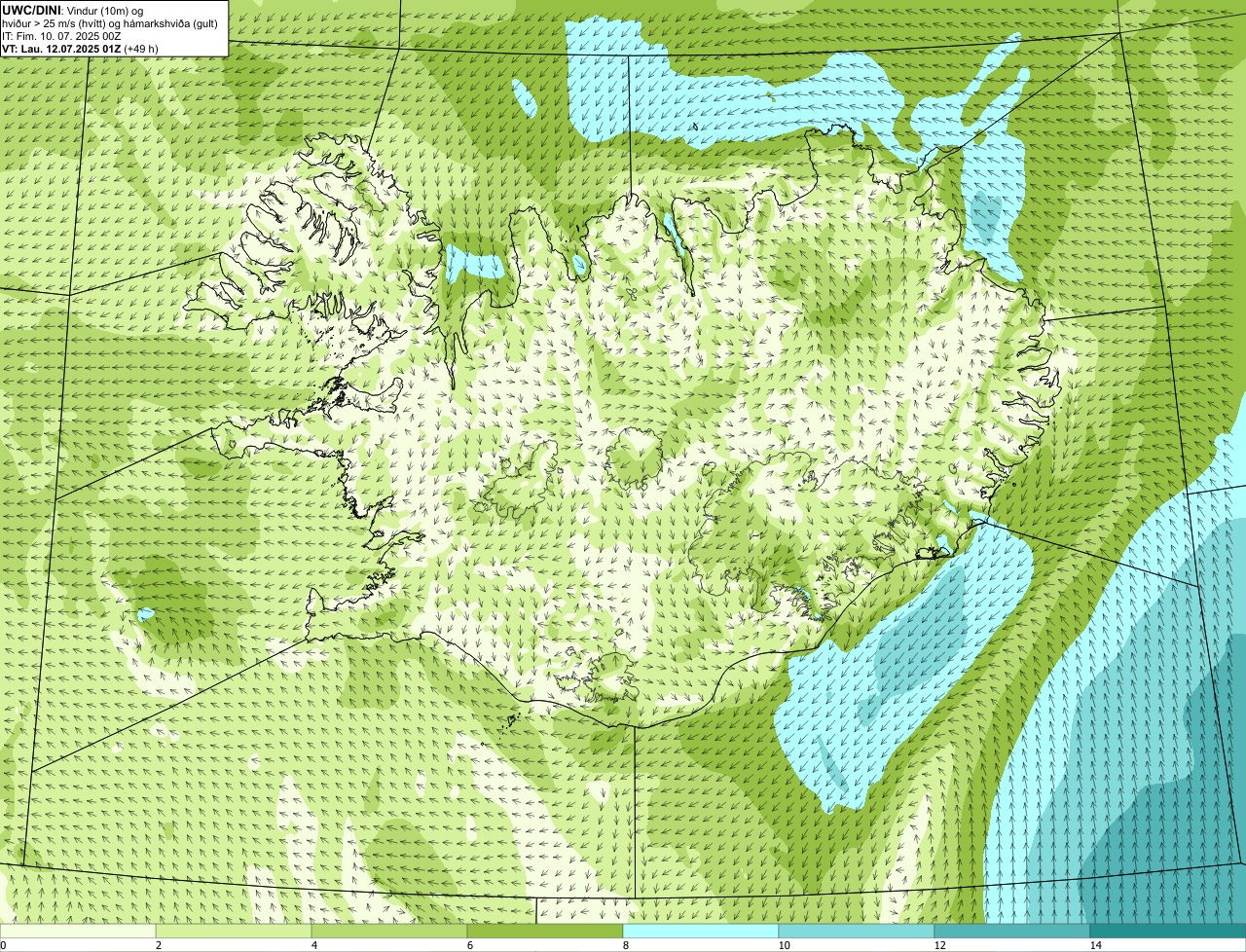Click the 'IT: Fim. 10. 07. 2025 00Z' line
The height and width of the screenshot is (952, 1246).
coord(61,35)
